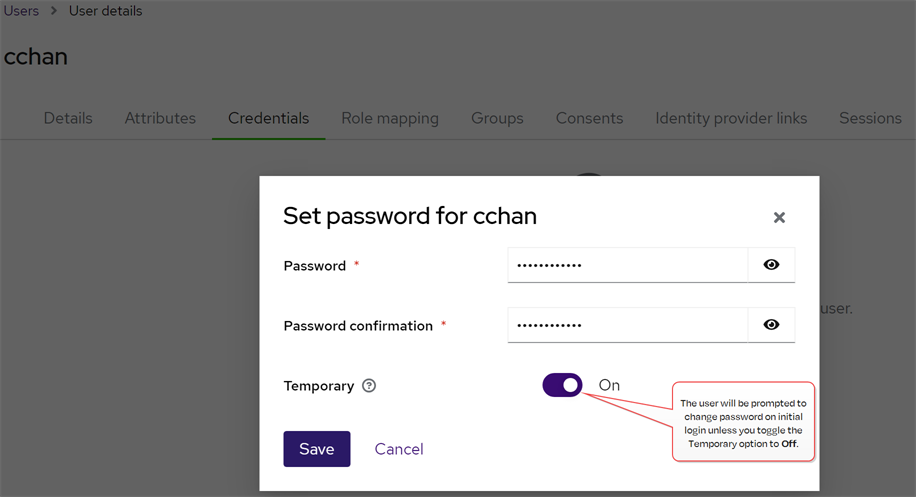Click into the Password input field
The height and width of the screenshot is (497, 916).
627,265
